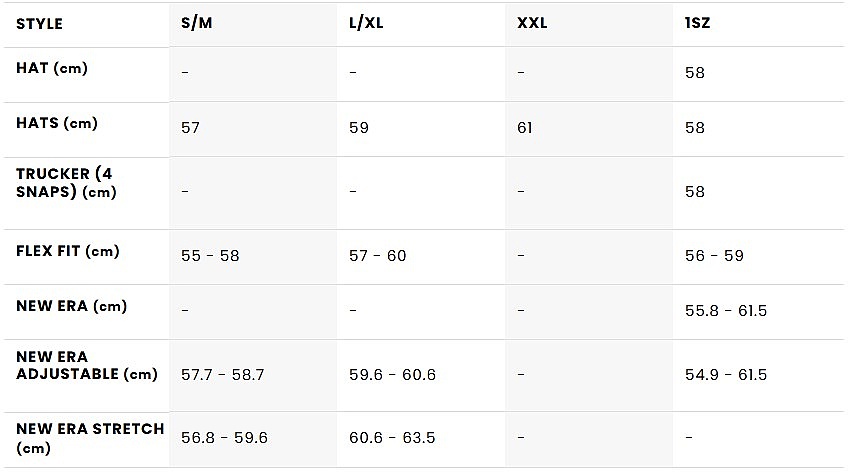Click the 1SZ column header
Image resolution: width=861 pixels, height=473 pixels.
[x=698, y=23]
